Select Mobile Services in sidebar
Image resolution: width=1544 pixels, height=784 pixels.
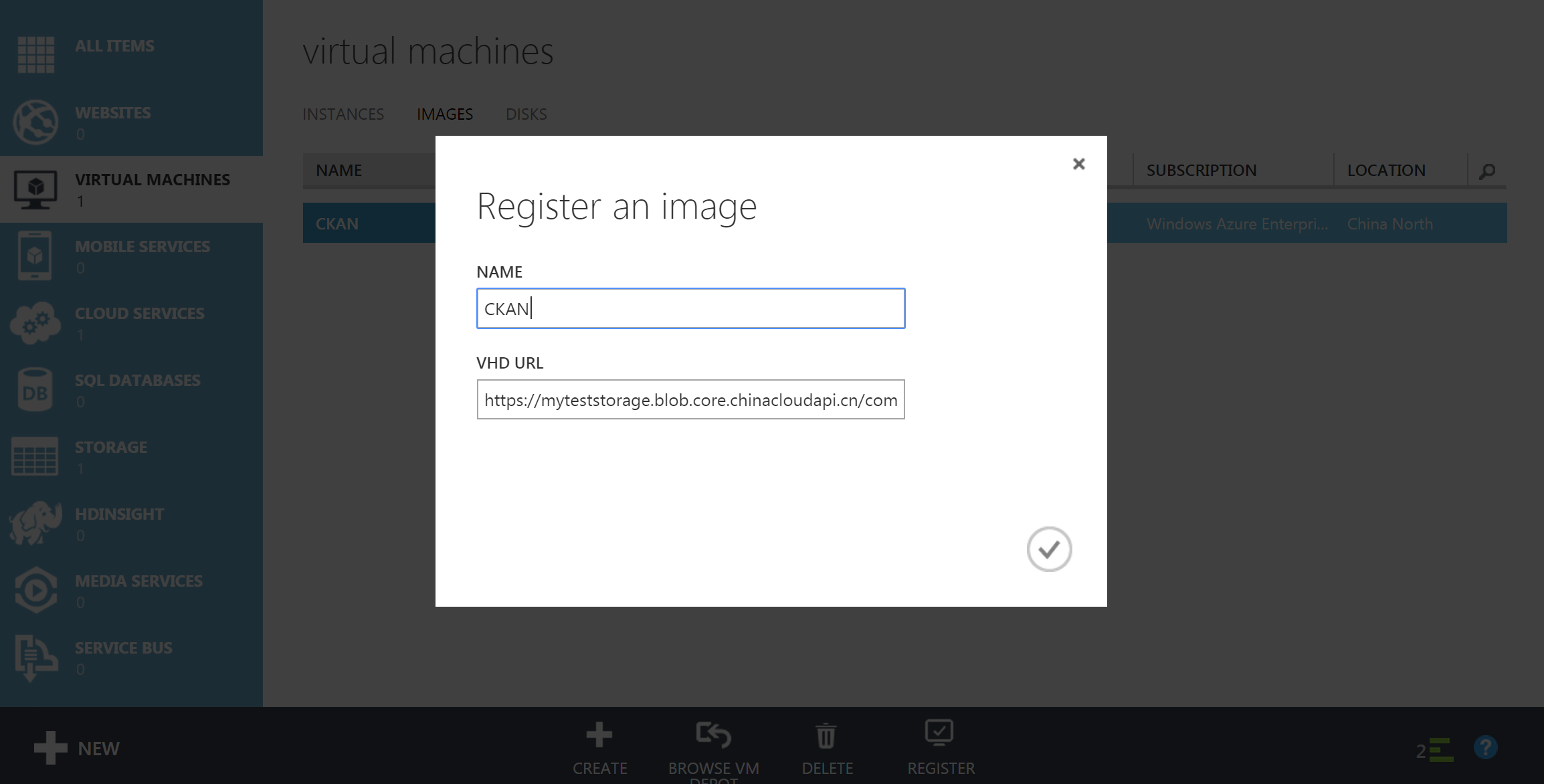click(x=142, y=247)
